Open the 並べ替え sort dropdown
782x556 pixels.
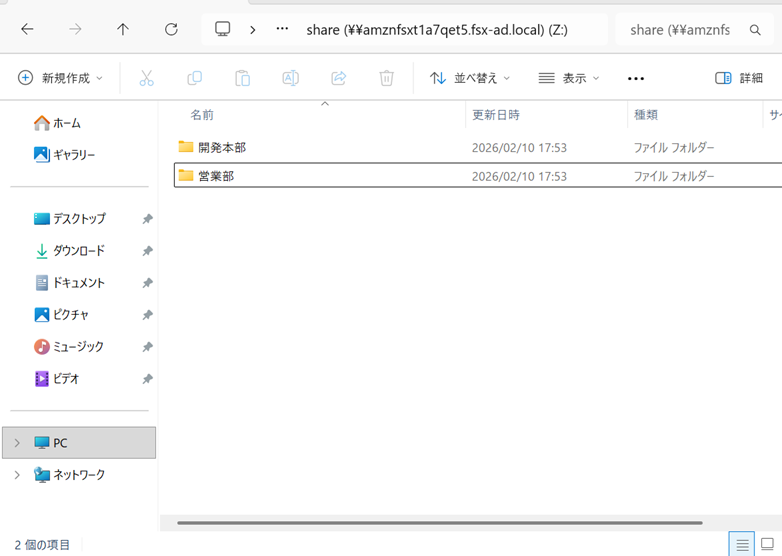[x=470, y=78]
